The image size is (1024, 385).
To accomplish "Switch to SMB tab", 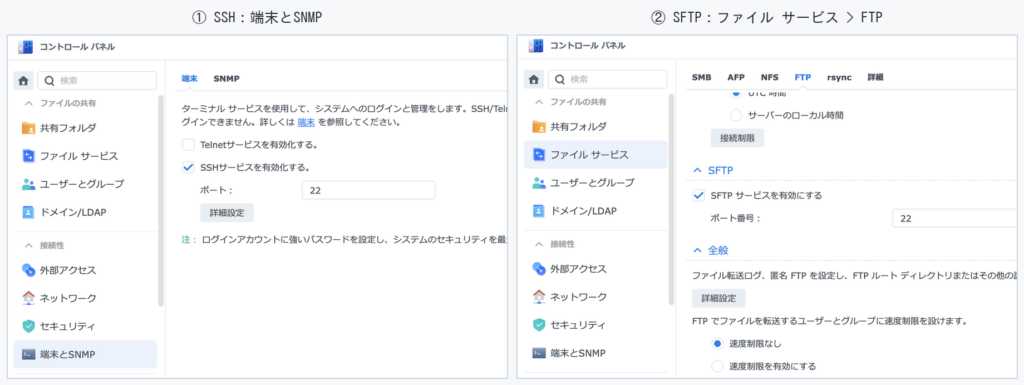I will (701, 77).
